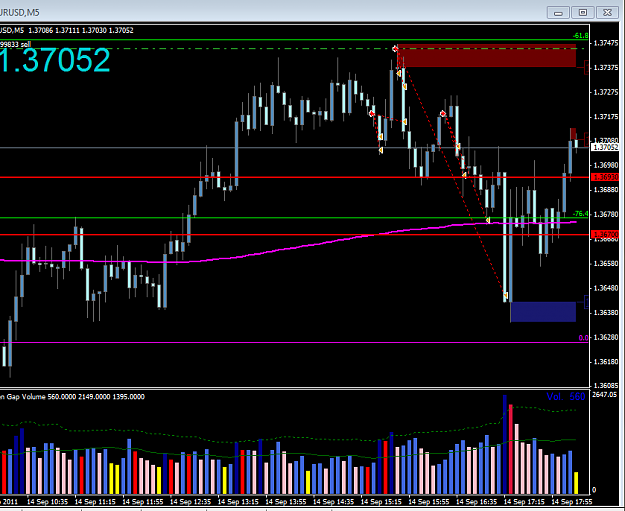This screenshot has height=511, width=625.
Task: Close the EURUSD,M5 chart window
Action: click(607, 13)
